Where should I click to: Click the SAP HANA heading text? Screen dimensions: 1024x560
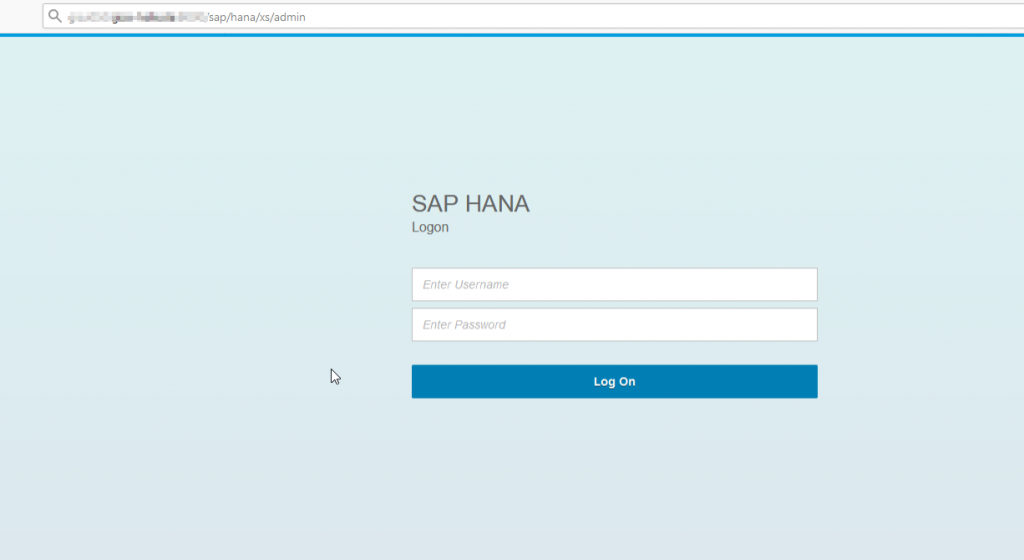tap(470, 204)
